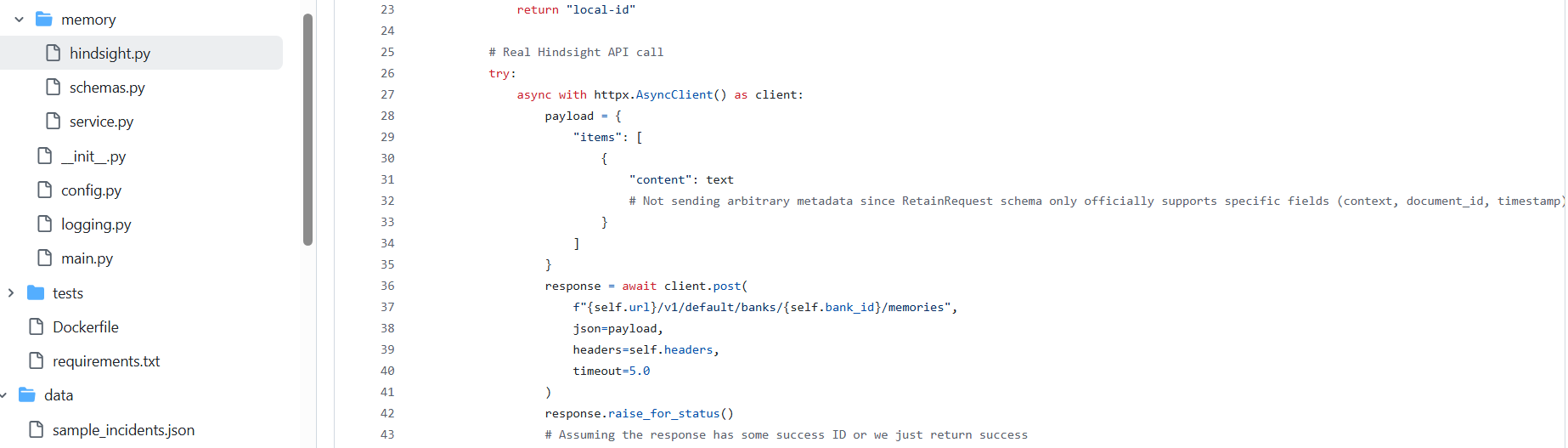Click the main.py file icon
This screenshot has width=1568, height=448.
(x=44, y=258)
